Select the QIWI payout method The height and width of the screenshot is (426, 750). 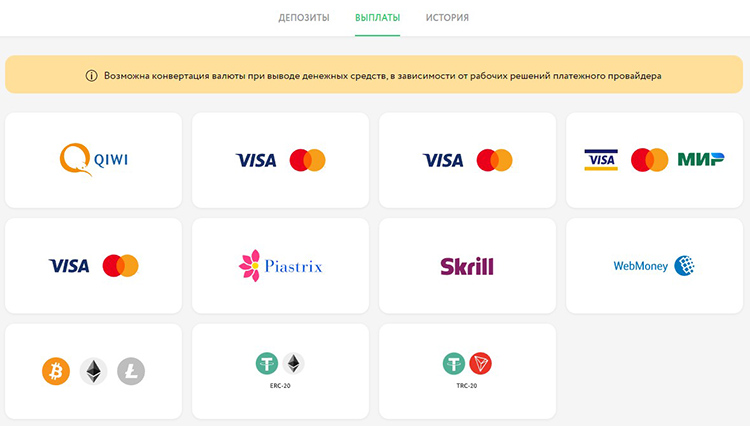click(93, 160)
